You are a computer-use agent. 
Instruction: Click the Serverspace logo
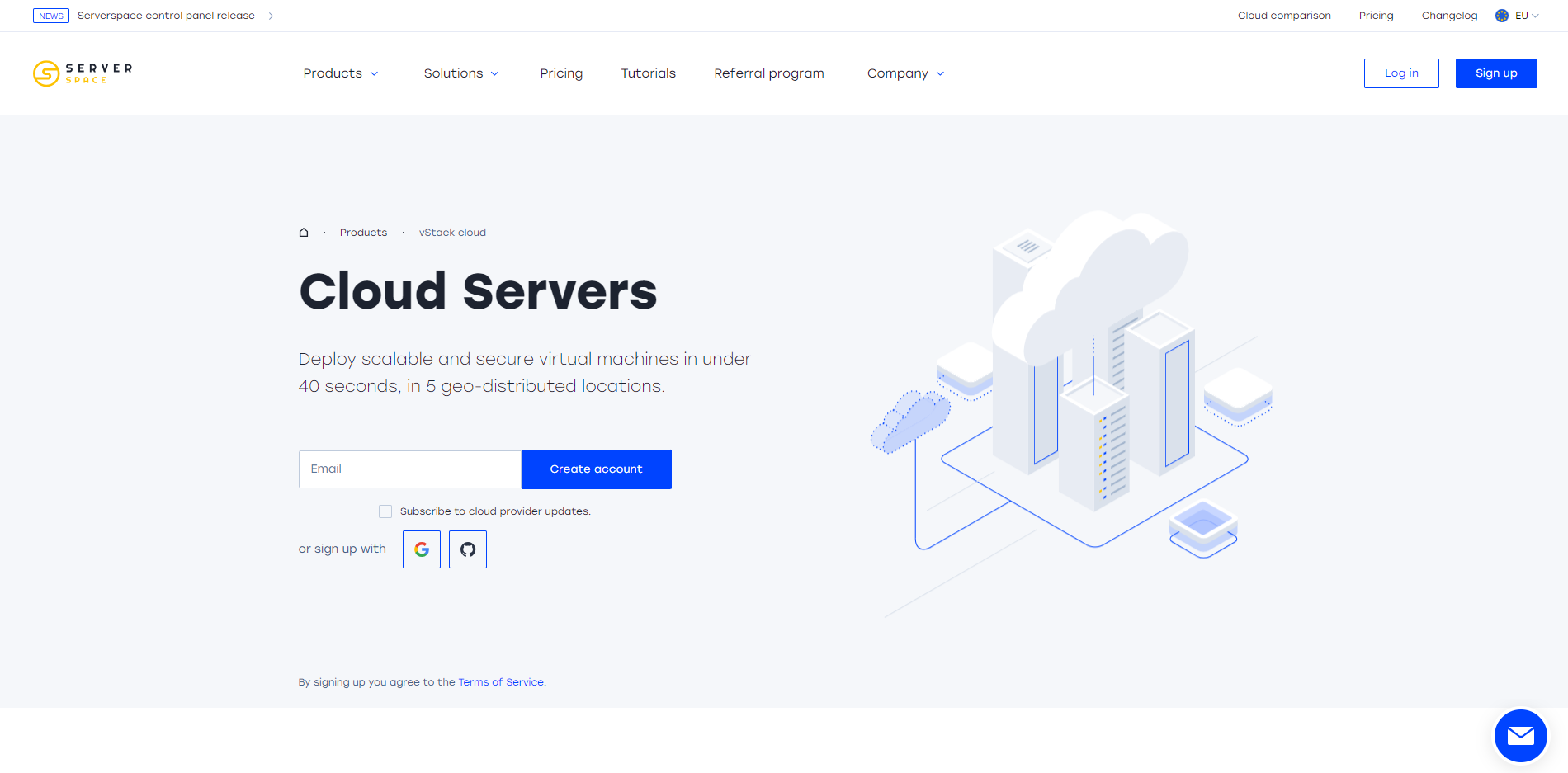83,73
